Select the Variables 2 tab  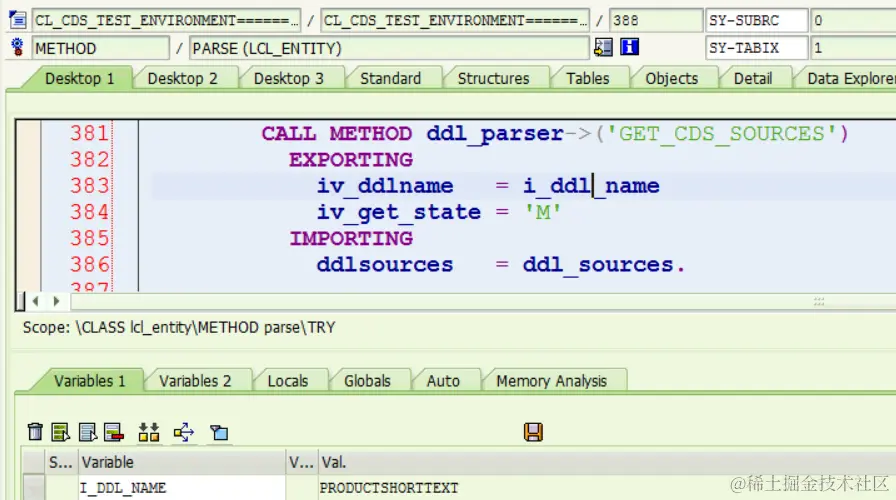[195, 381]
